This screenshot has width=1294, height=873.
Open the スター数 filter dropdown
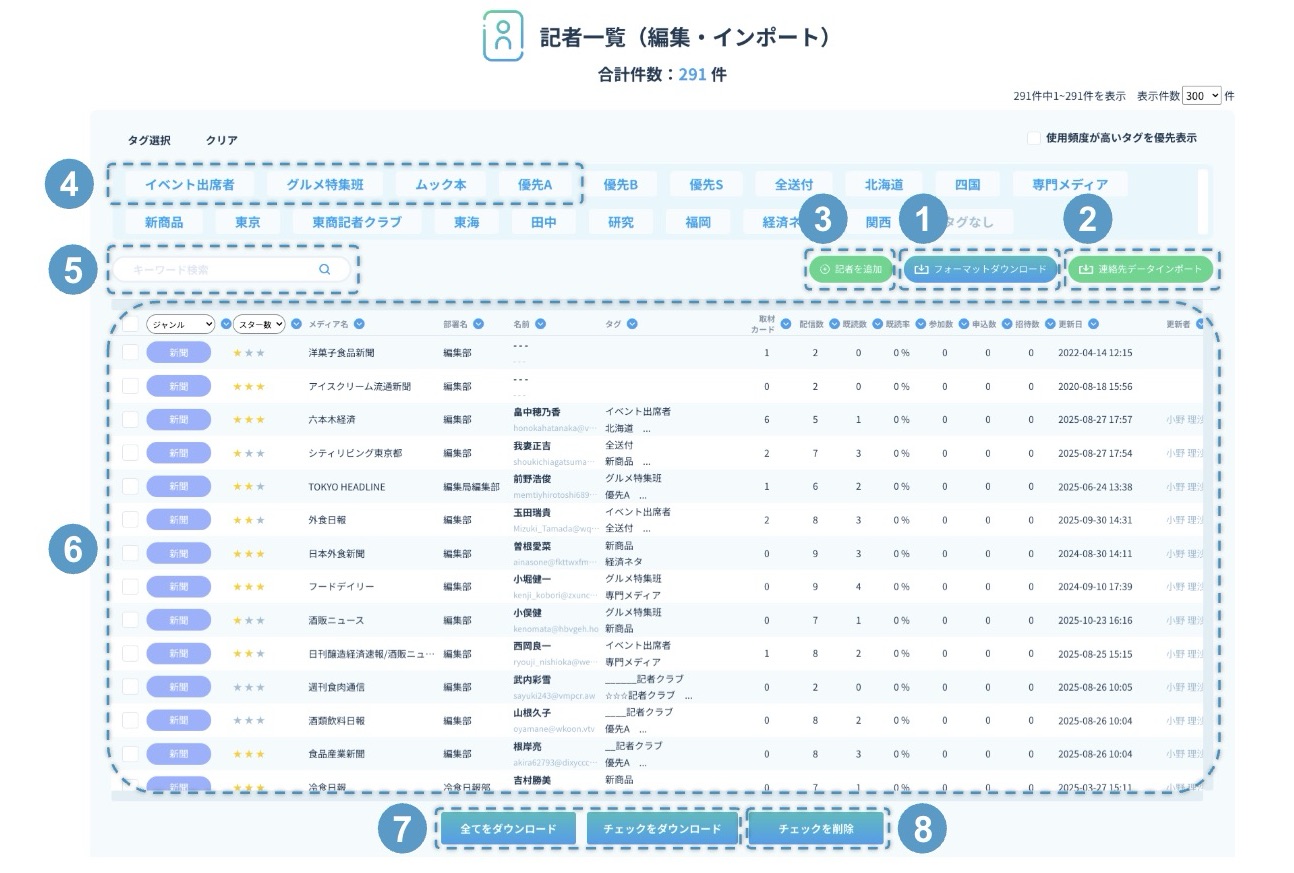(x=259, y=324)
